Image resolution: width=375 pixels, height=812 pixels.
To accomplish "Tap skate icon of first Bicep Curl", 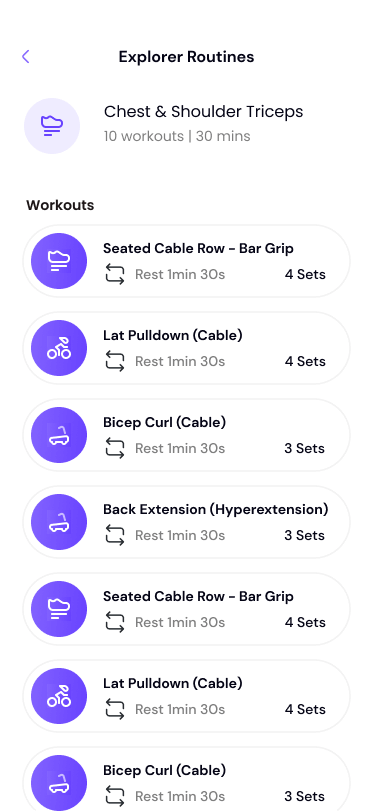I will (59, 435).
